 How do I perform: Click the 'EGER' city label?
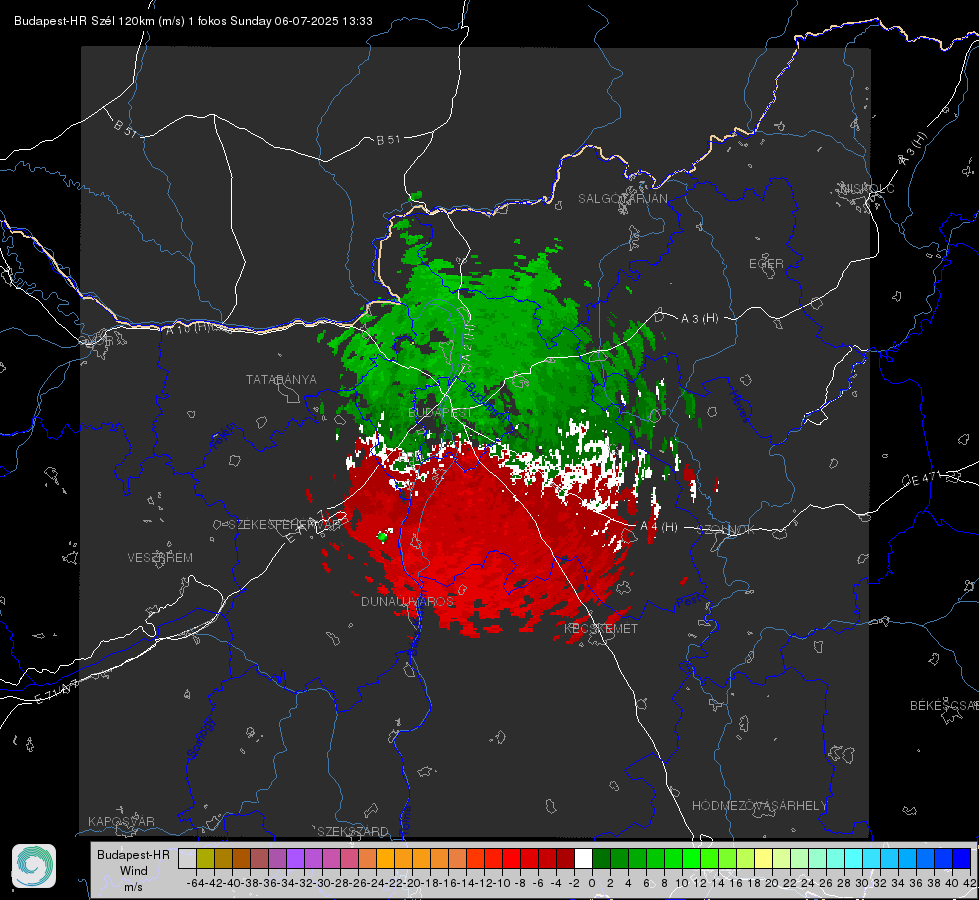point(766,264)
